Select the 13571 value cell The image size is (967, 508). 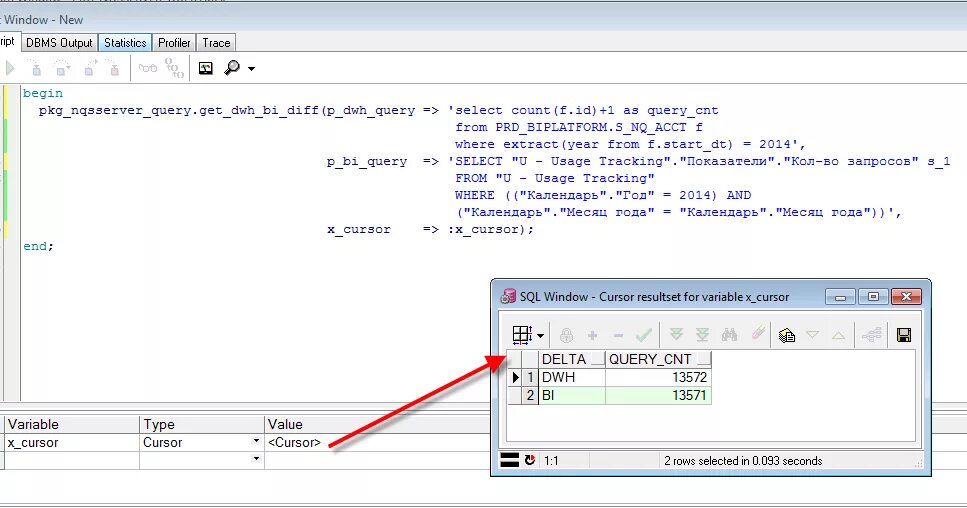[x=658, y=395]
